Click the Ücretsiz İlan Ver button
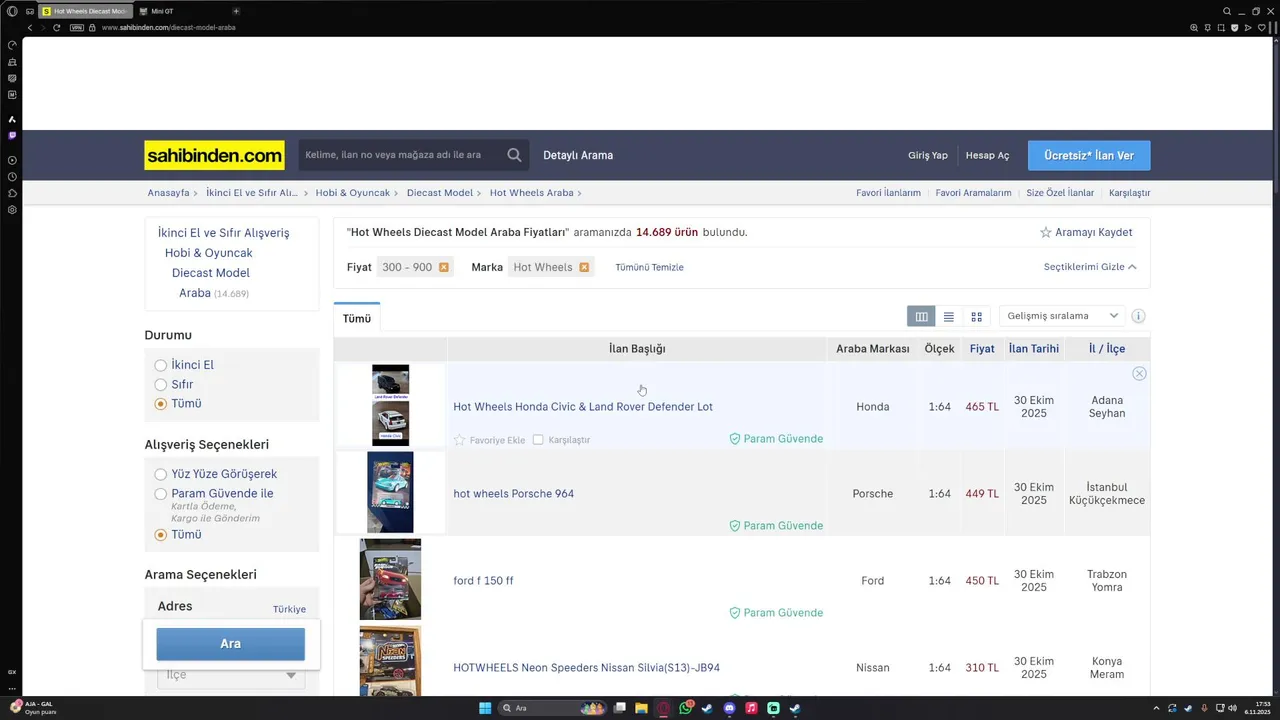 click(1089, 155)
